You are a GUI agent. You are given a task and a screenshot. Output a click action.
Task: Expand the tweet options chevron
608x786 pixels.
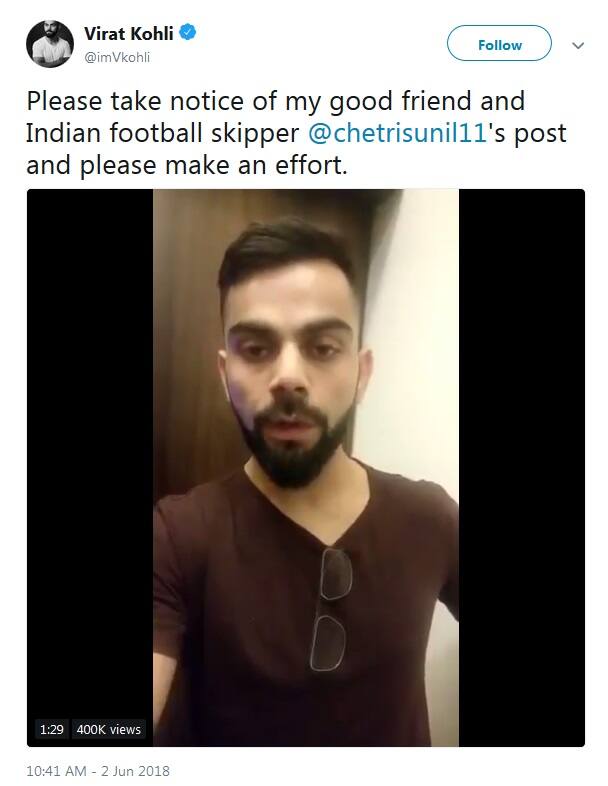click(578, 46)
